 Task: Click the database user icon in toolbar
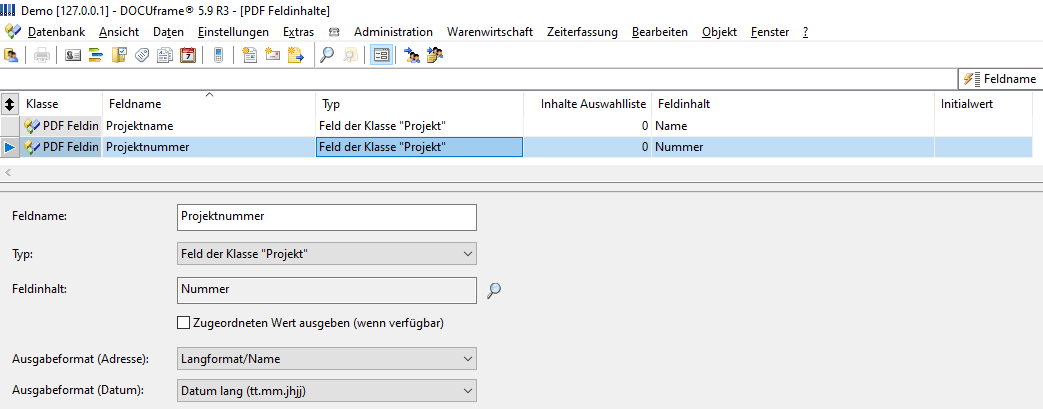click(11, 55)
